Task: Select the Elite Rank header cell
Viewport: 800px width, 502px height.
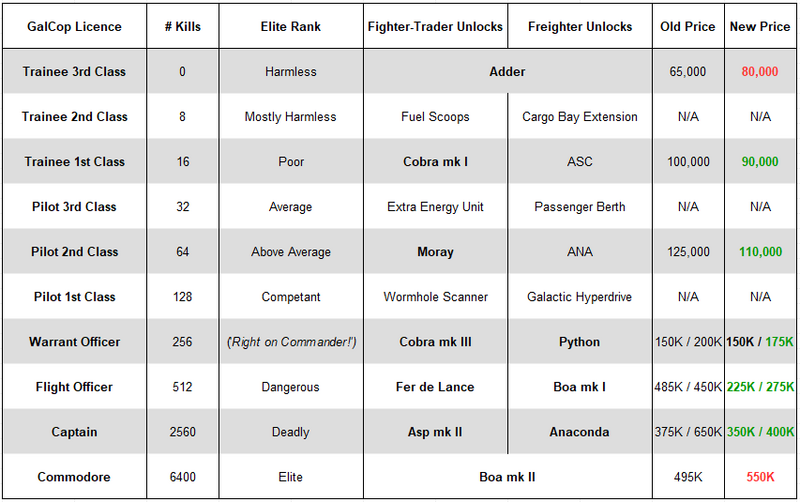Action: click(x=290, y=27)
